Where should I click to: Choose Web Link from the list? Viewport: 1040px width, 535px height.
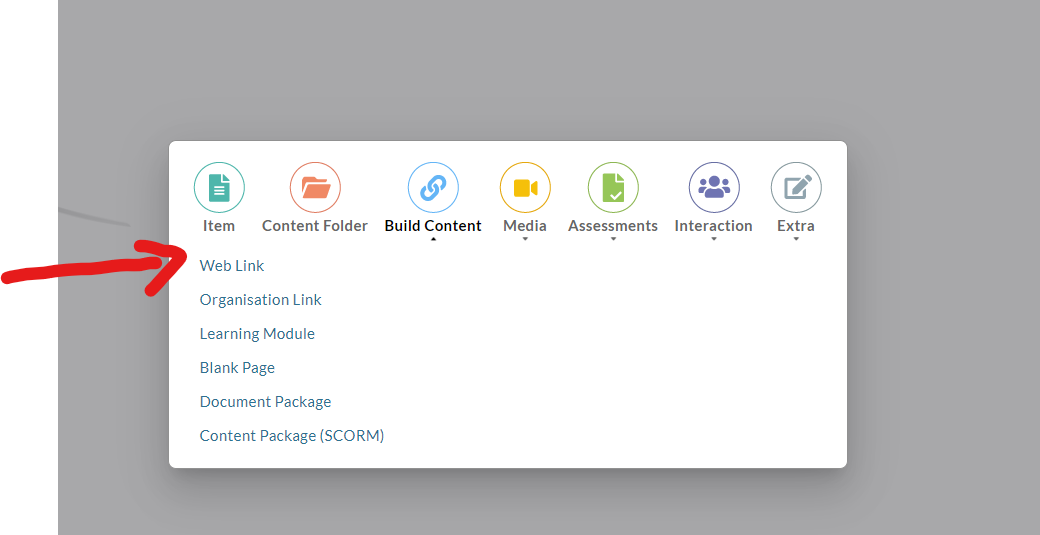click(231, 266)
